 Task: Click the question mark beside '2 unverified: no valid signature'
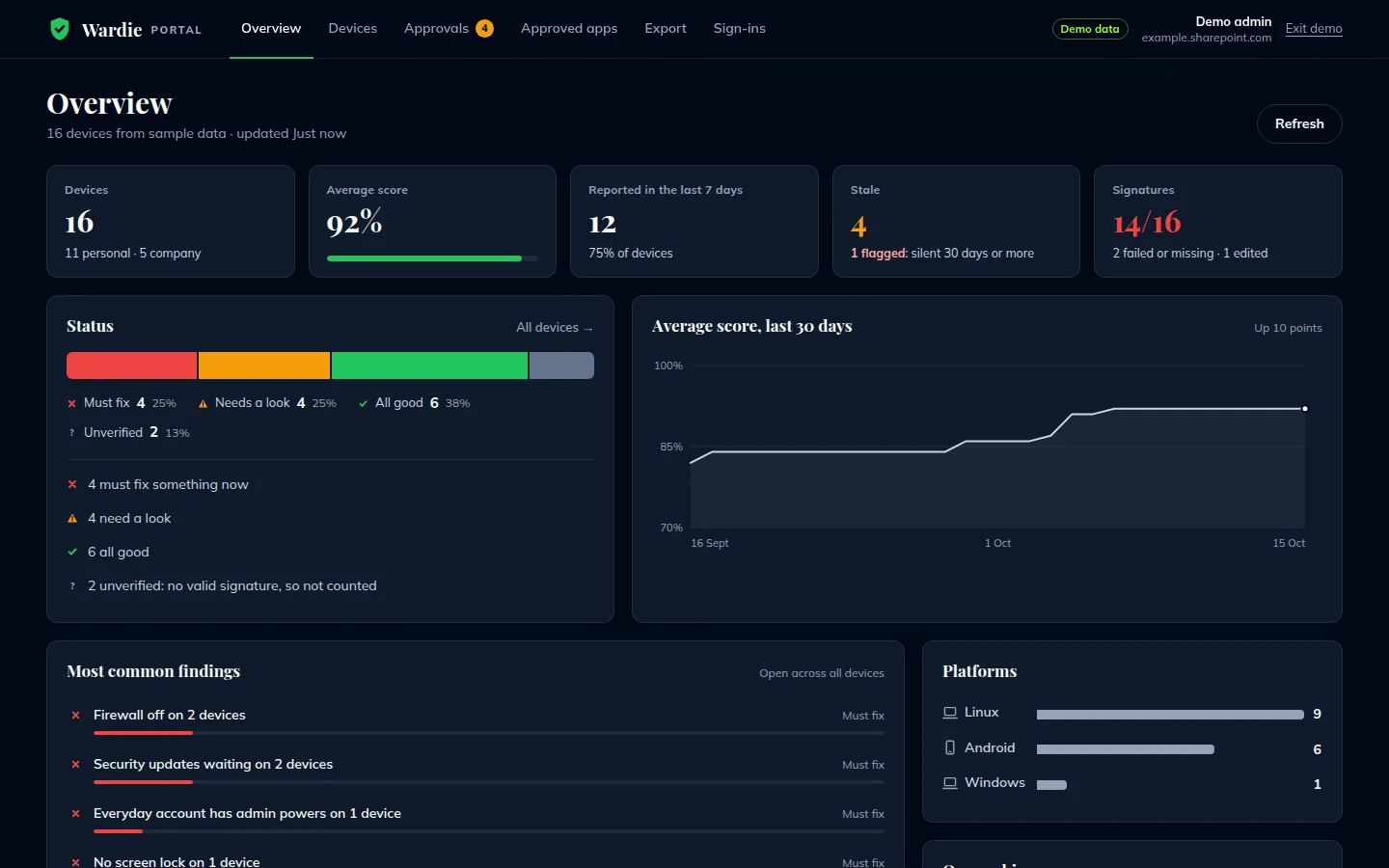coord(72,585)
